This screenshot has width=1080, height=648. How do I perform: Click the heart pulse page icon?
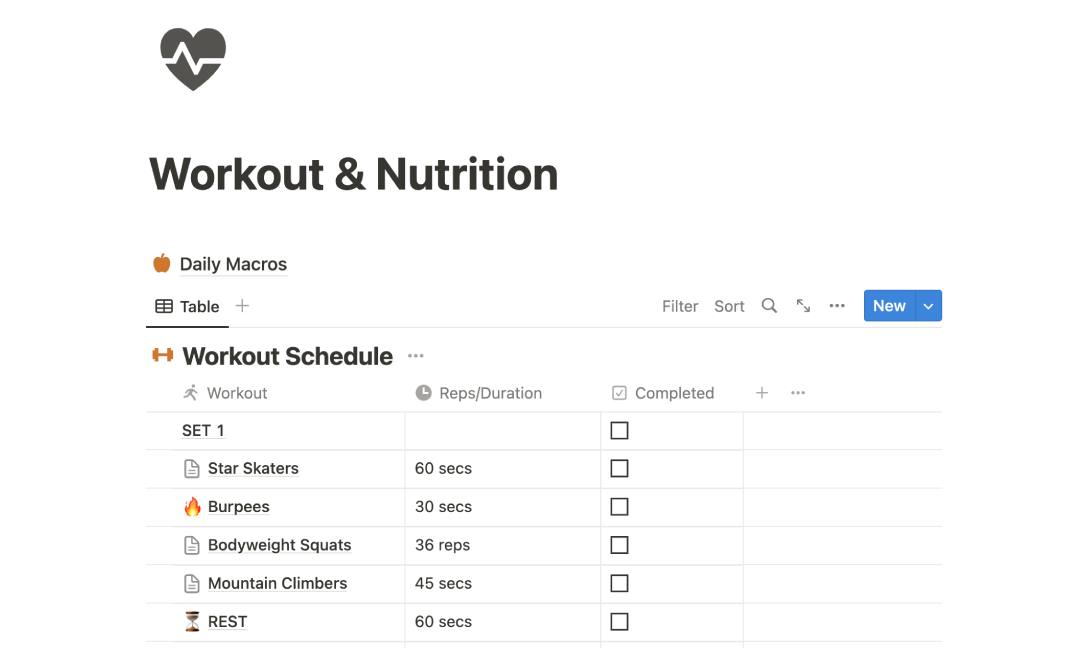pos(193,59)
